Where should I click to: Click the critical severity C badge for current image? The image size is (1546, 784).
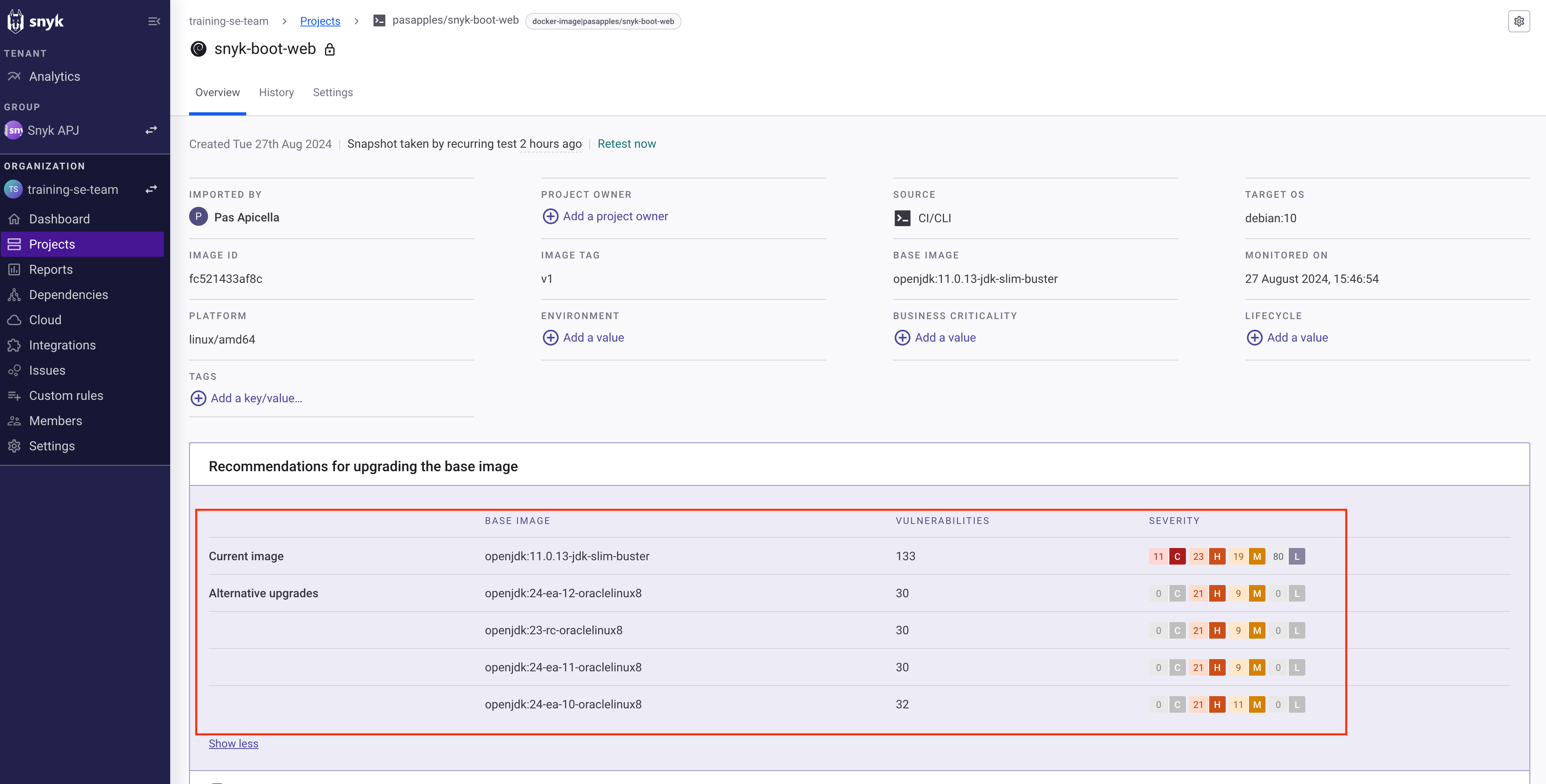pyautogui.click(x=1177, y=557)
